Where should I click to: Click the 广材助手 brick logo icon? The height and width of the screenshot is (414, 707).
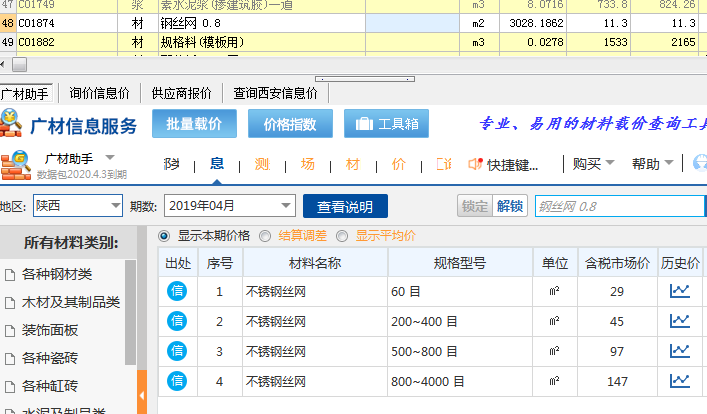pos(16,166)
